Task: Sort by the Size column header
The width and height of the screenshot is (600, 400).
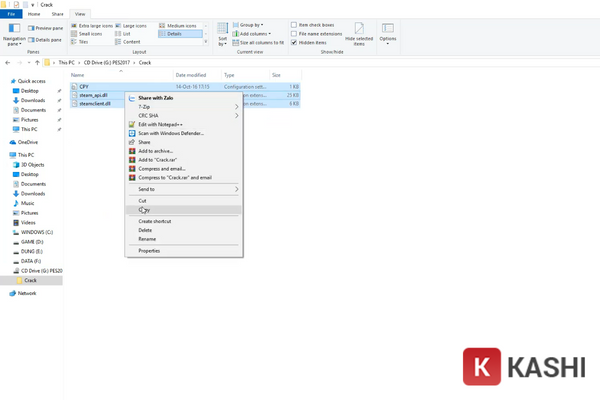Action: (x=285, y=75)
